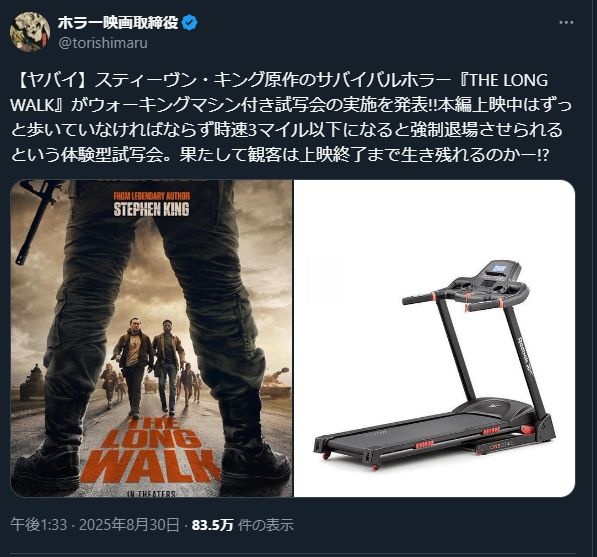This screenshot has width=597, height=557.
Task: Click the rifle on the movie poster
Action: [x=32, y=222]
